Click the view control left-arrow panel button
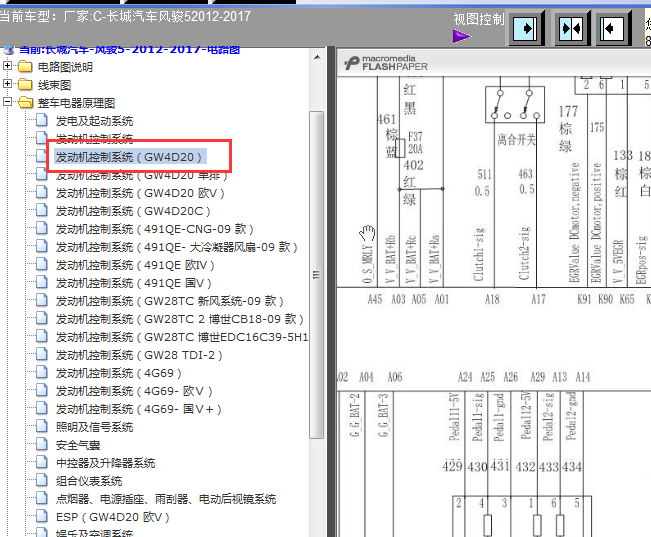 click(613, 29)
